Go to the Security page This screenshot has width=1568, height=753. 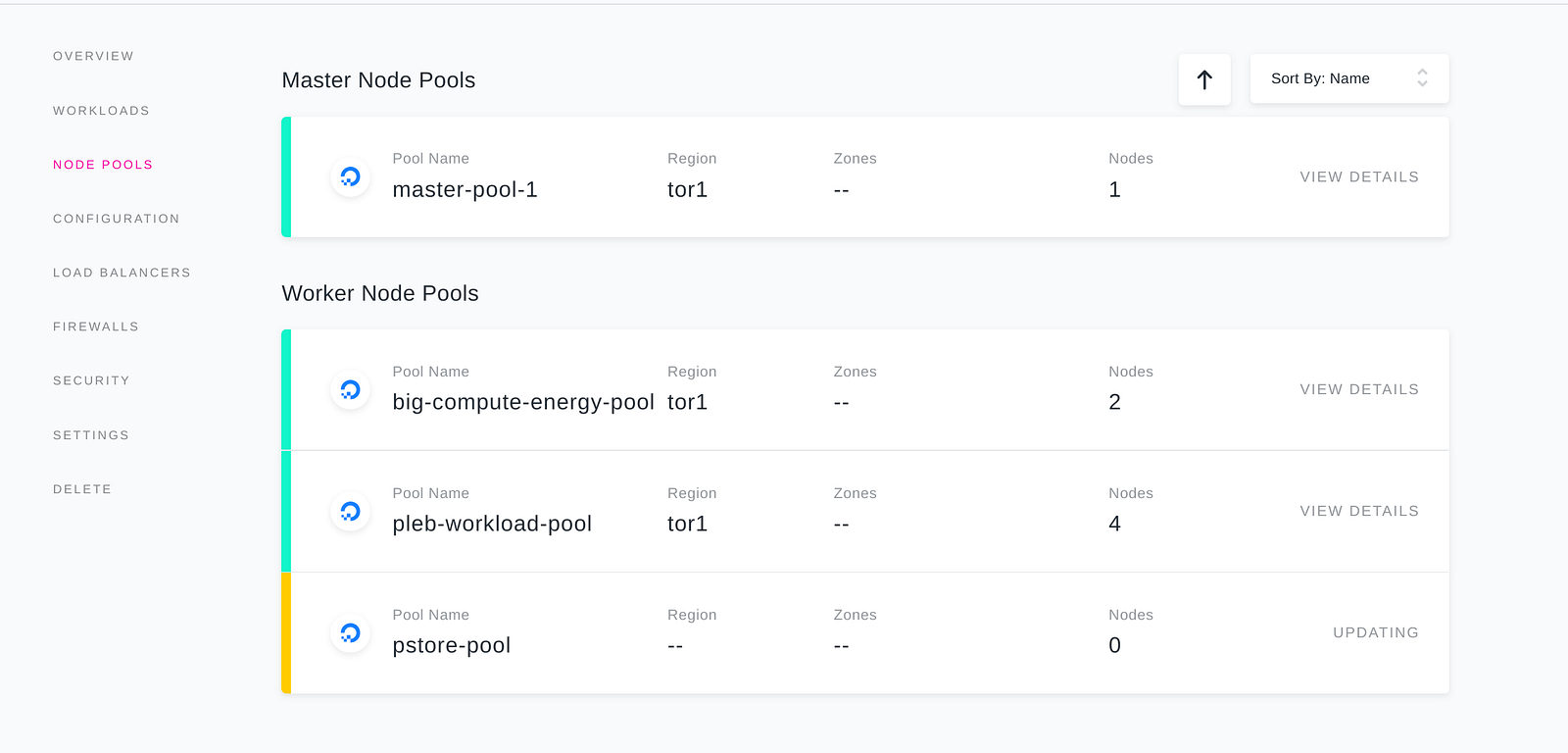tap(91, 380)
